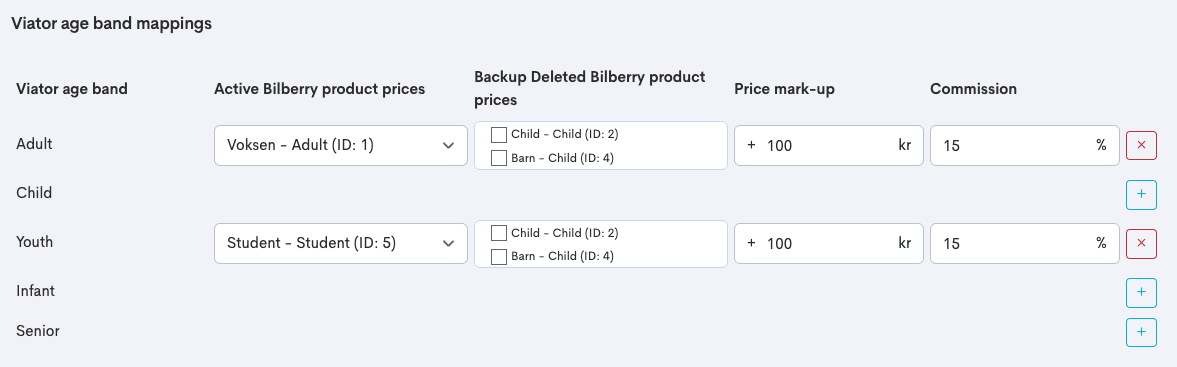The height and width of the screenshot is (367, 1177).
Task: Edit the Youth commission percentage field
Action: click(x=1025, y=243)
